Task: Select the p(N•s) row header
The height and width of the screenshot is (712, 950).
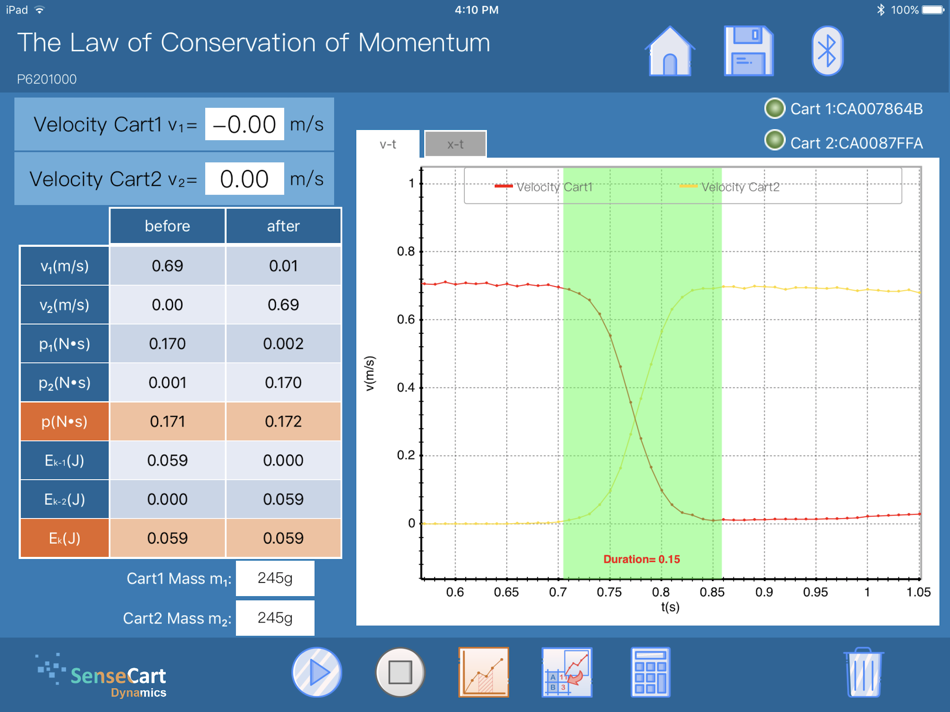Action: click(64, 421)
